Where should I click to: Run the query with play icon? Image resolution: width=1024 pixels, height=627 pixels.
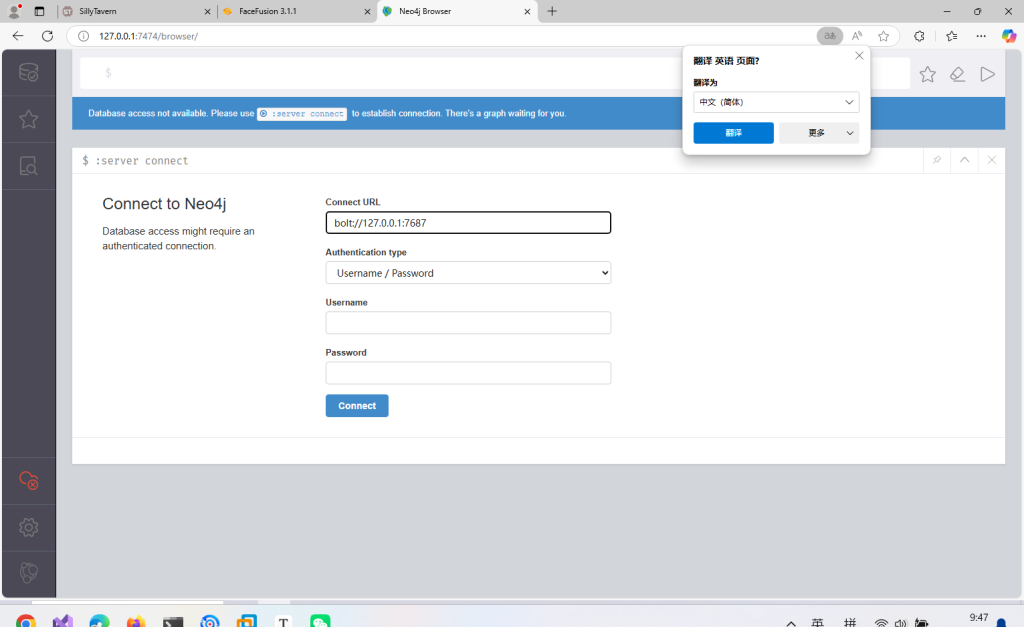(x=987, y=74)
